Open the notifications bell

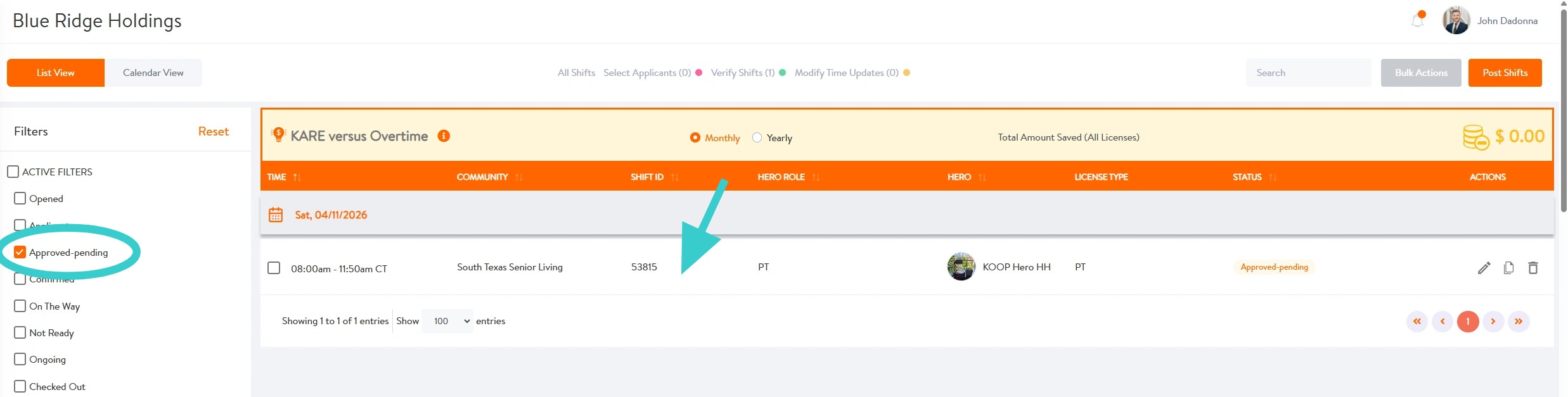pos(1418,21)
